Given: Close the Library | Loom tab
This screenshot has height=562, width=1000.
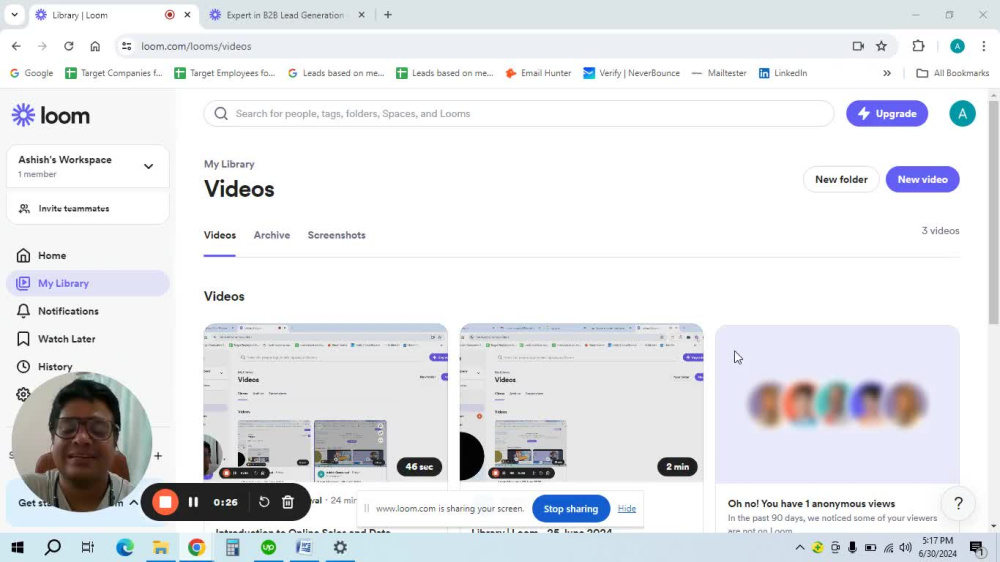Looking at the screenshot, I should (x=187, y=15).
